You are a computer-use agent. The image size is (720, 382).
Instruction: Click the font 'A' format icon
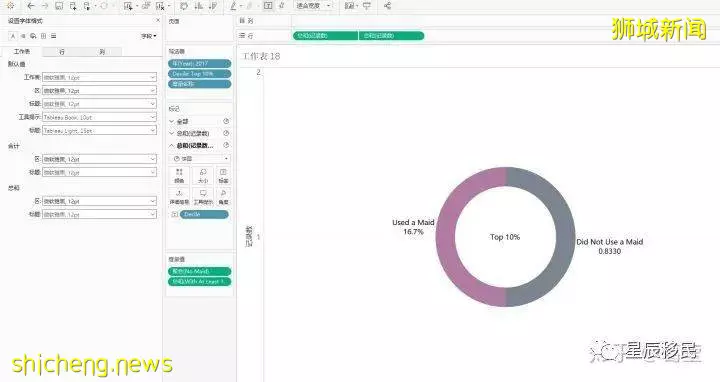13,36
